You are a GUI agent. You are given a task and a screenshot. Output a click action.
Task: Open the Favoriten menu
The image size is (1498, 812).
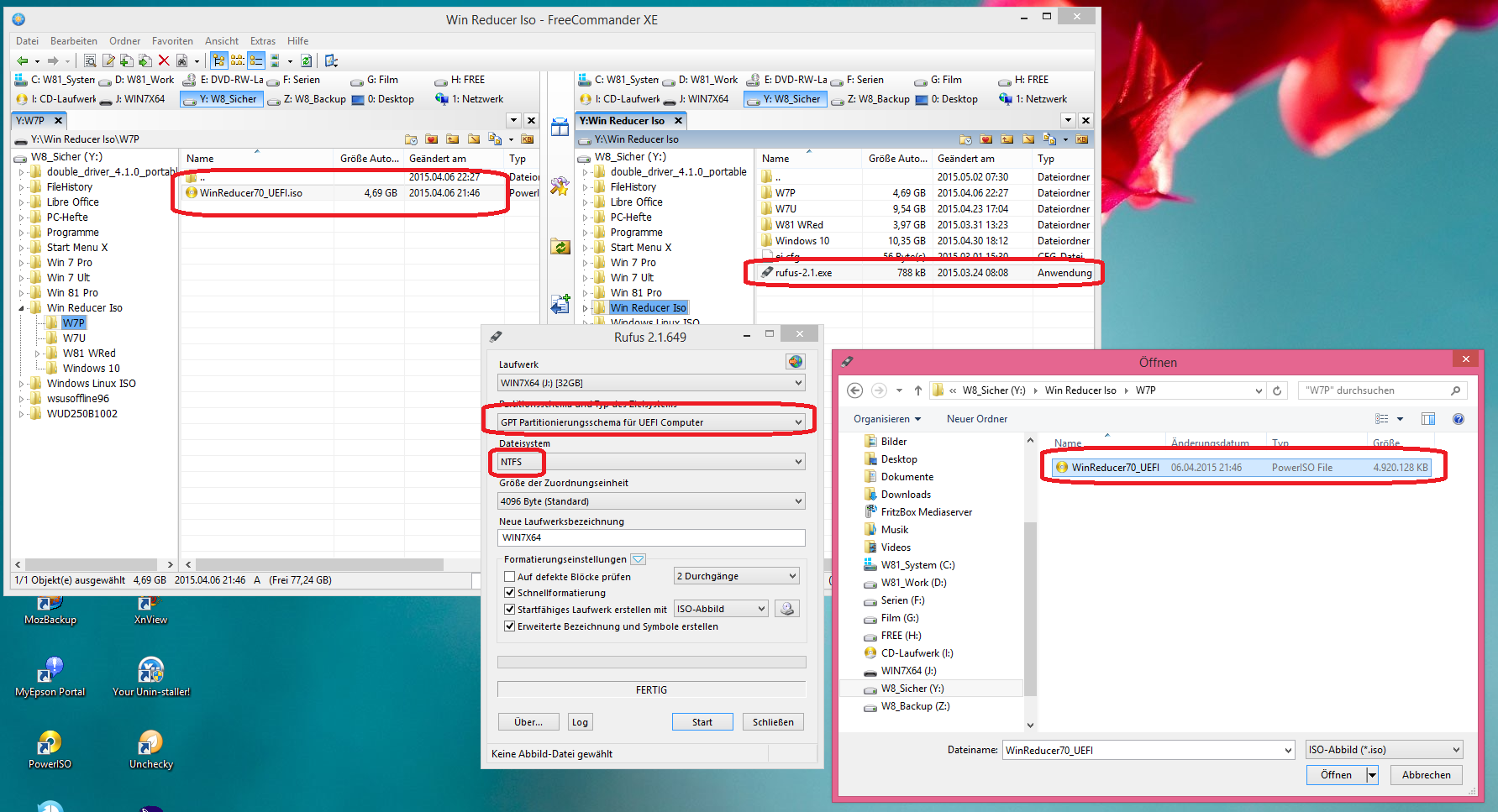coord(172,41)
